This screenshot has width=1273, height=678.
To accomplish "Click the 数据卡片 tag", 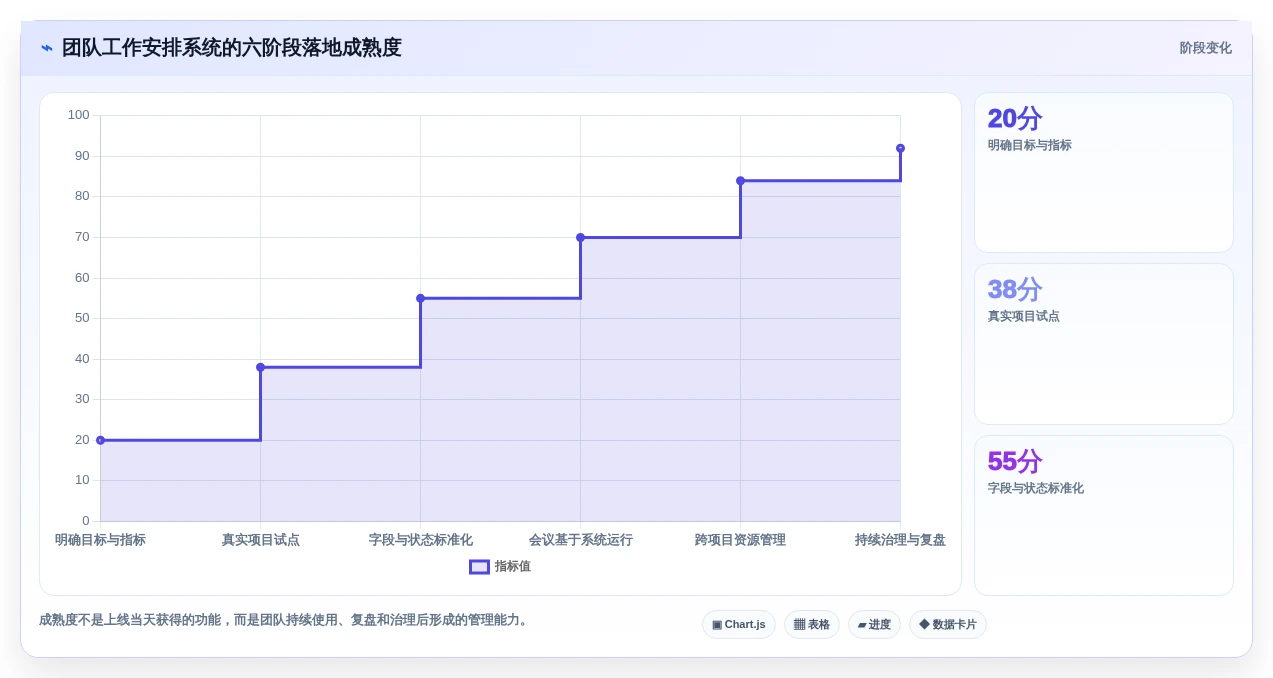I will tap(947, 624).
